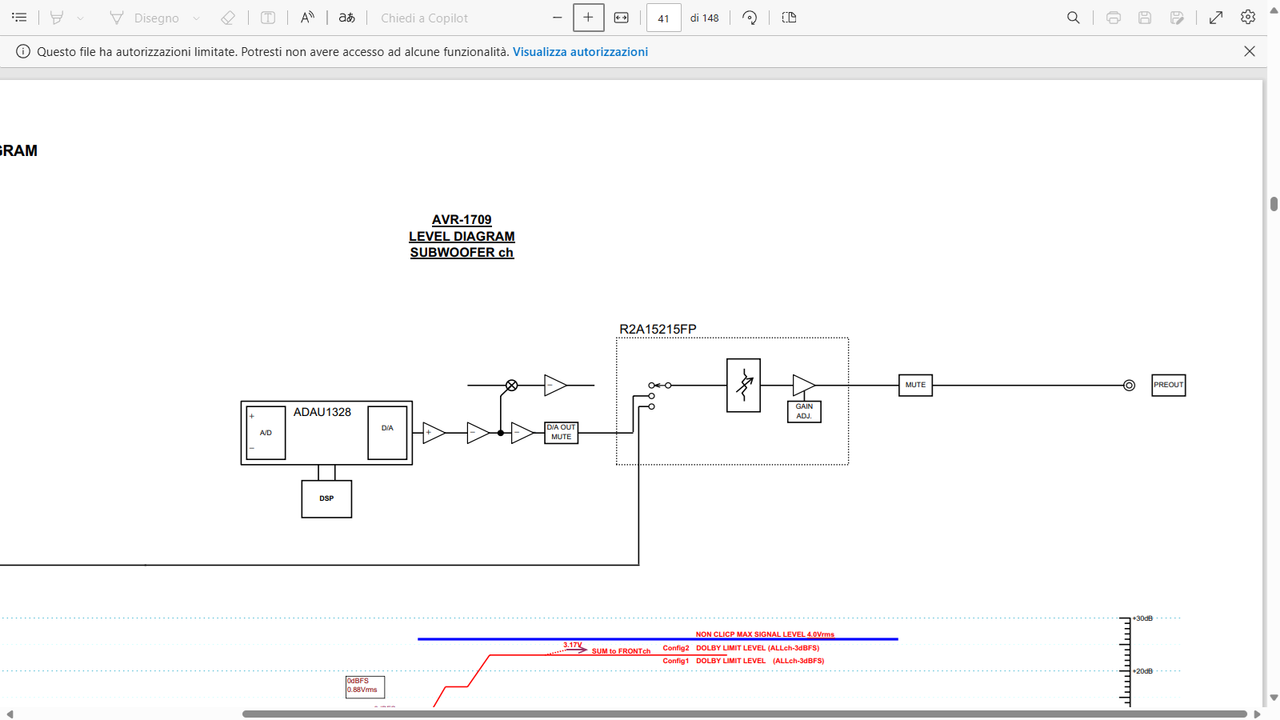Click the D/A OUT MUTE block

(561, 432)
